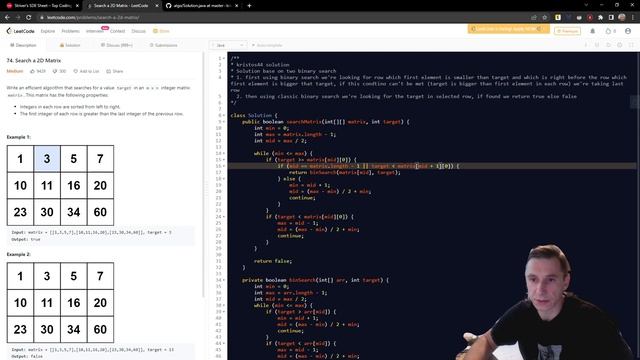
Task: Click the highlighted code line 16
Action: tap(432, 166)
